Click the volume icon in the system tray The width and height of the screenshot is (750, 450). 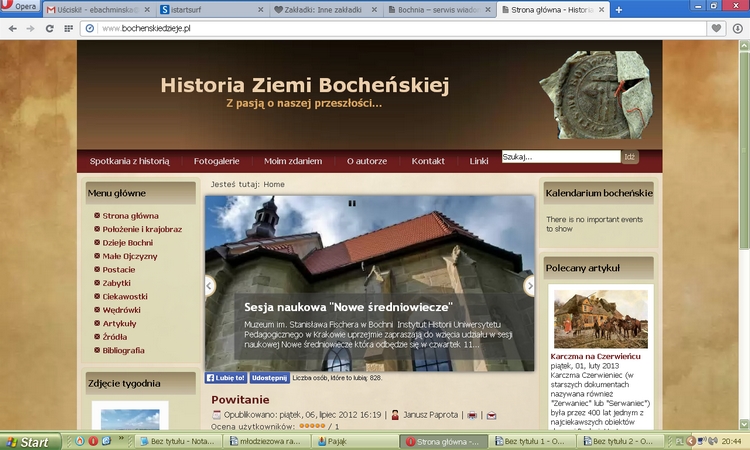click(713, 441)
